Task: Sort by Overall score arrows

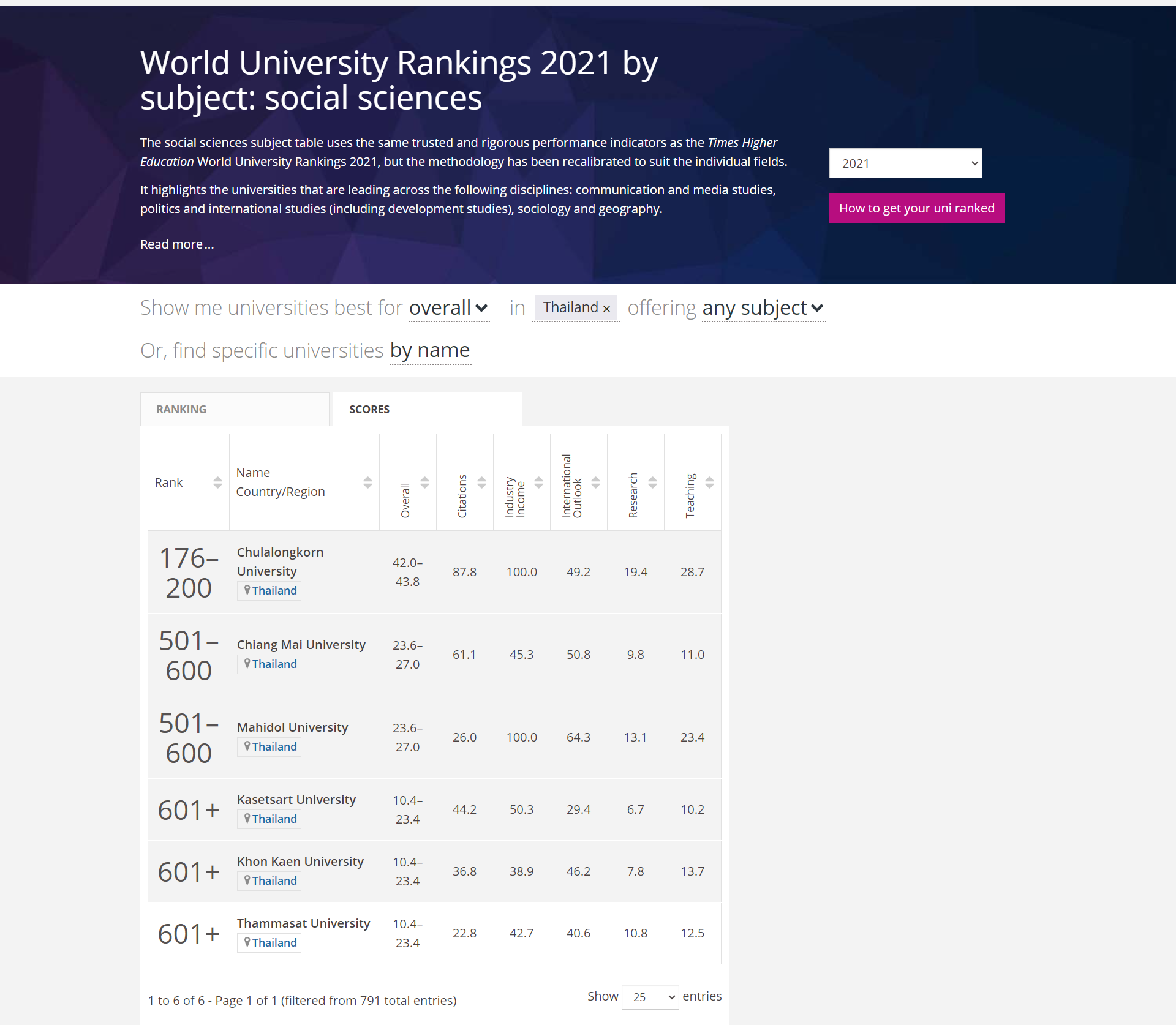Action: coord(424,482)
